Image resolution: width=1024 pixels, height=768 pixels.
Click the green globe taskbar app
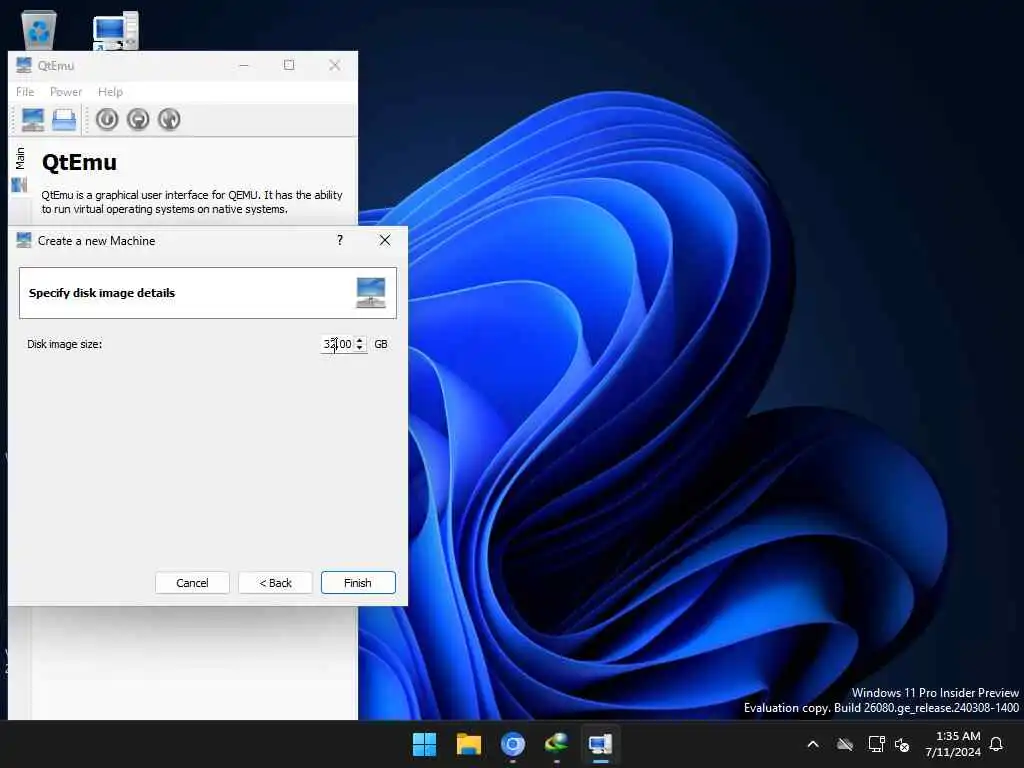pyautogui.click(x=556, y=744)
